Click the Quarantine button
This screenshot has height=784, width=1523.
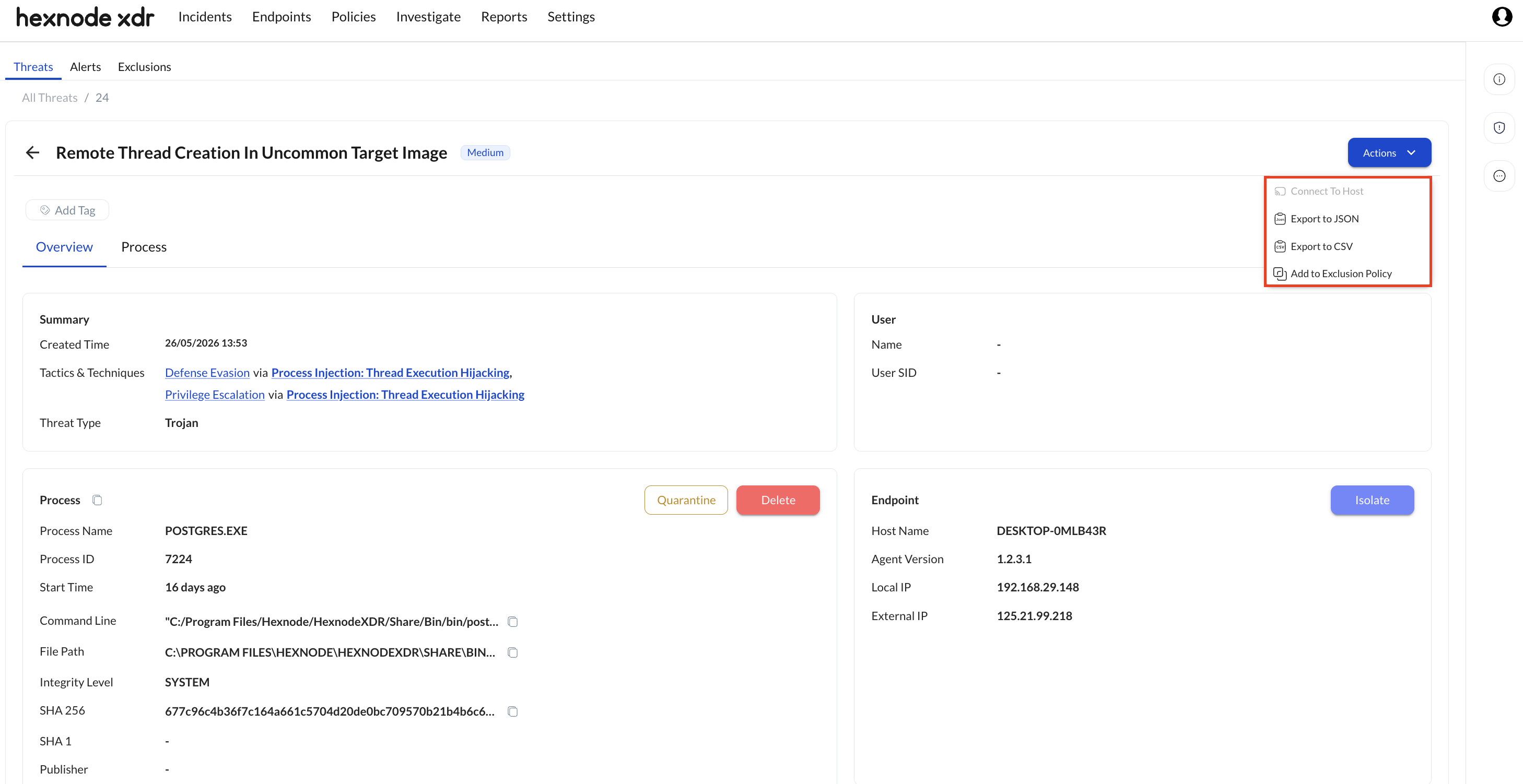[x=686, y=501]
